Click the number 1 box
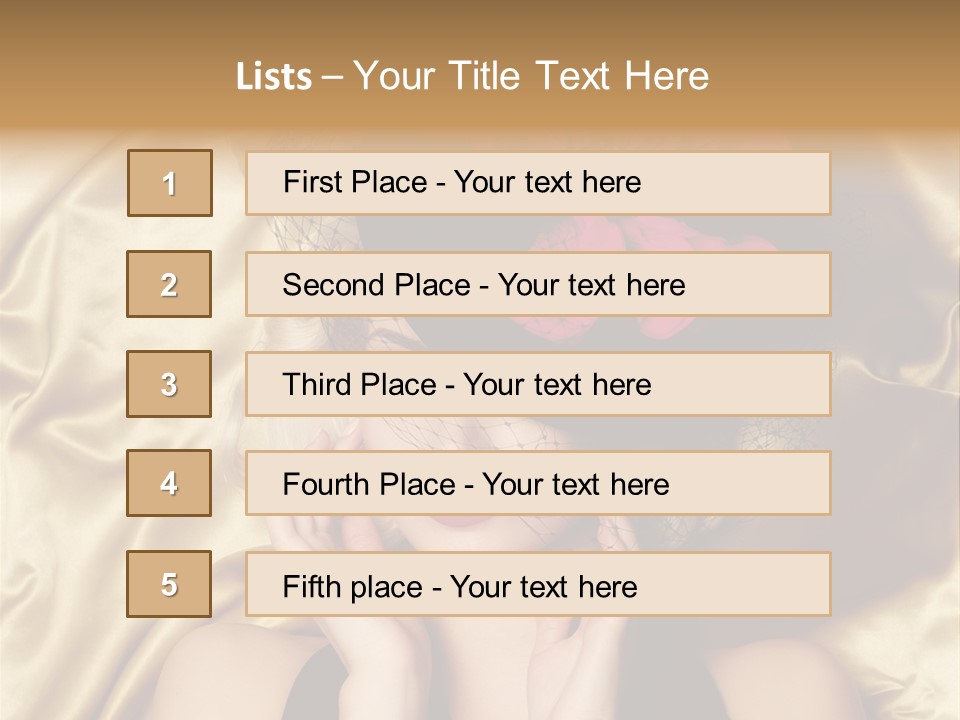 [x=170, y=183]
